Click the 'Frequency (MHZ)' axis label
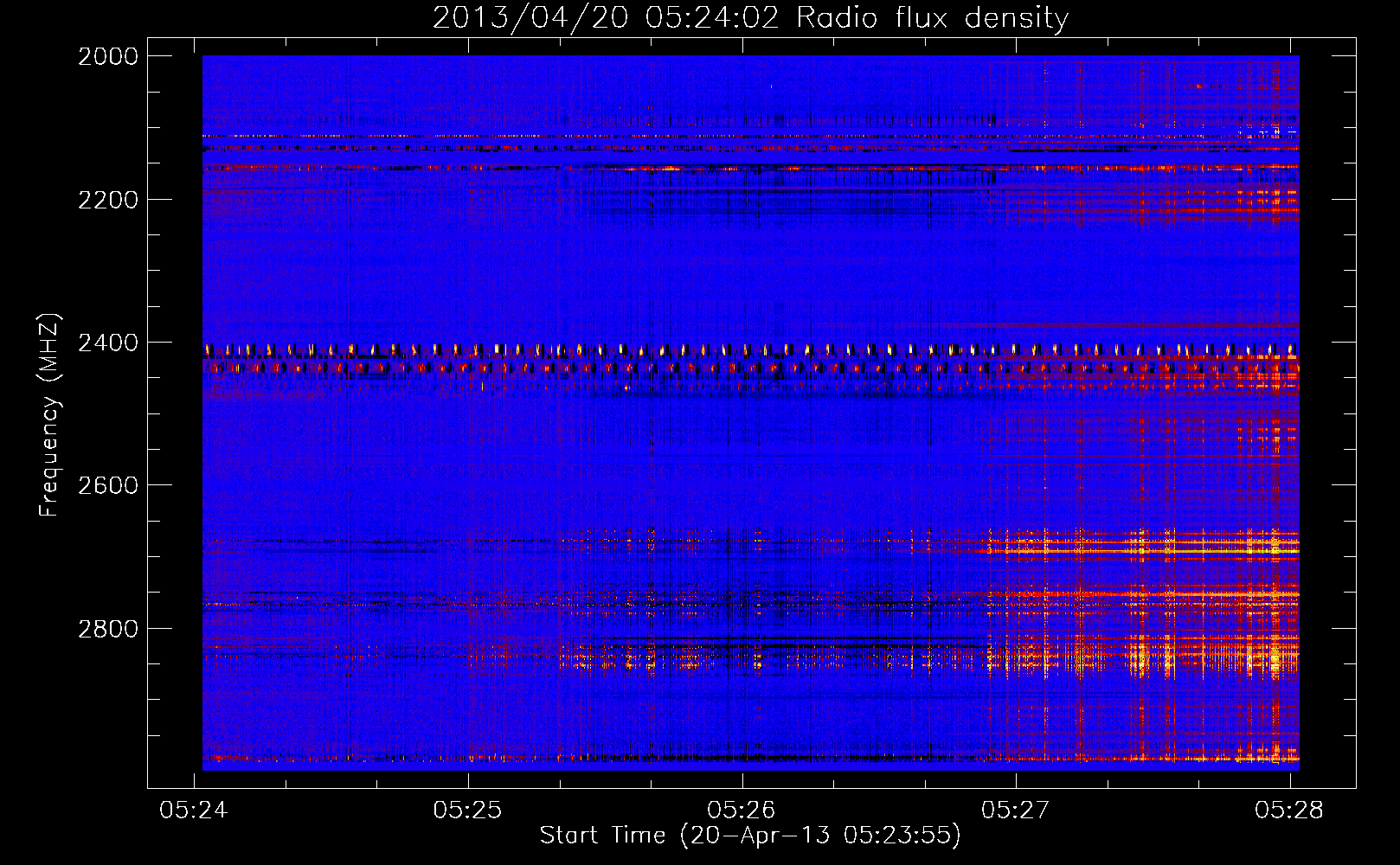Screen dimensions: 1400x865 [x=49, y=415]
